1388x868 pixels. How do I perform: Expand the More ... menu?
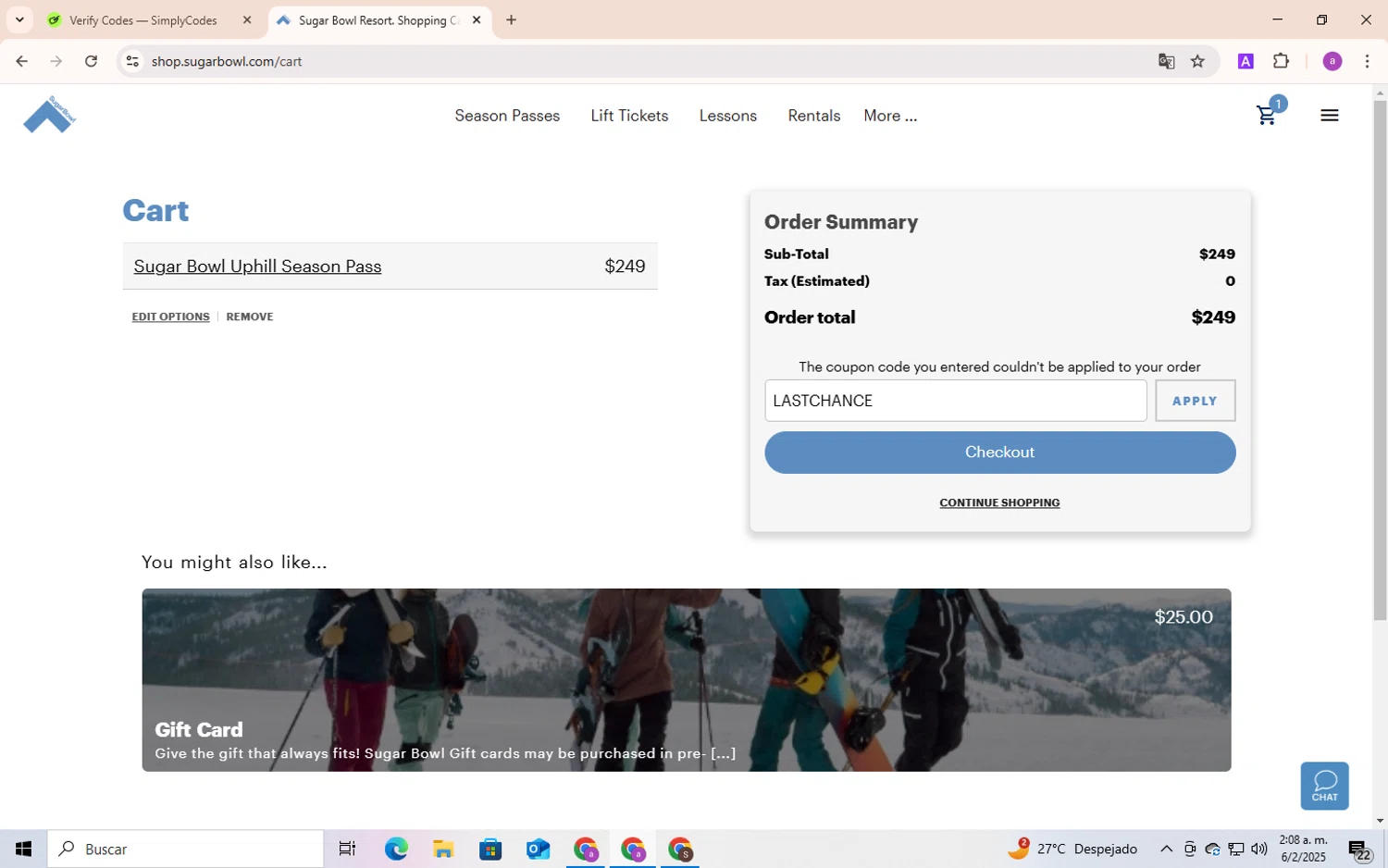tap(890, 116)
